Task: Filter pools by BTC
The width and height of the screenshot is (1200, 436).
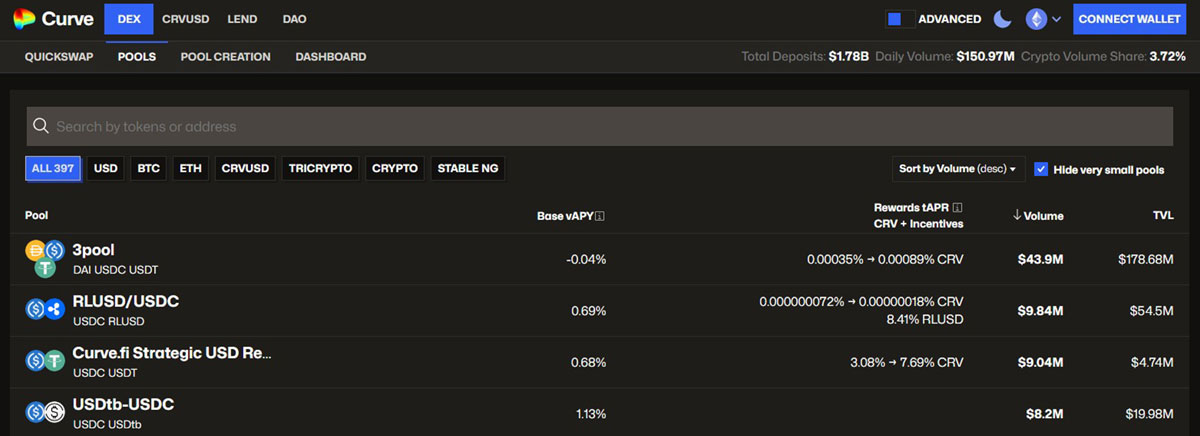Action: (149, 168)
